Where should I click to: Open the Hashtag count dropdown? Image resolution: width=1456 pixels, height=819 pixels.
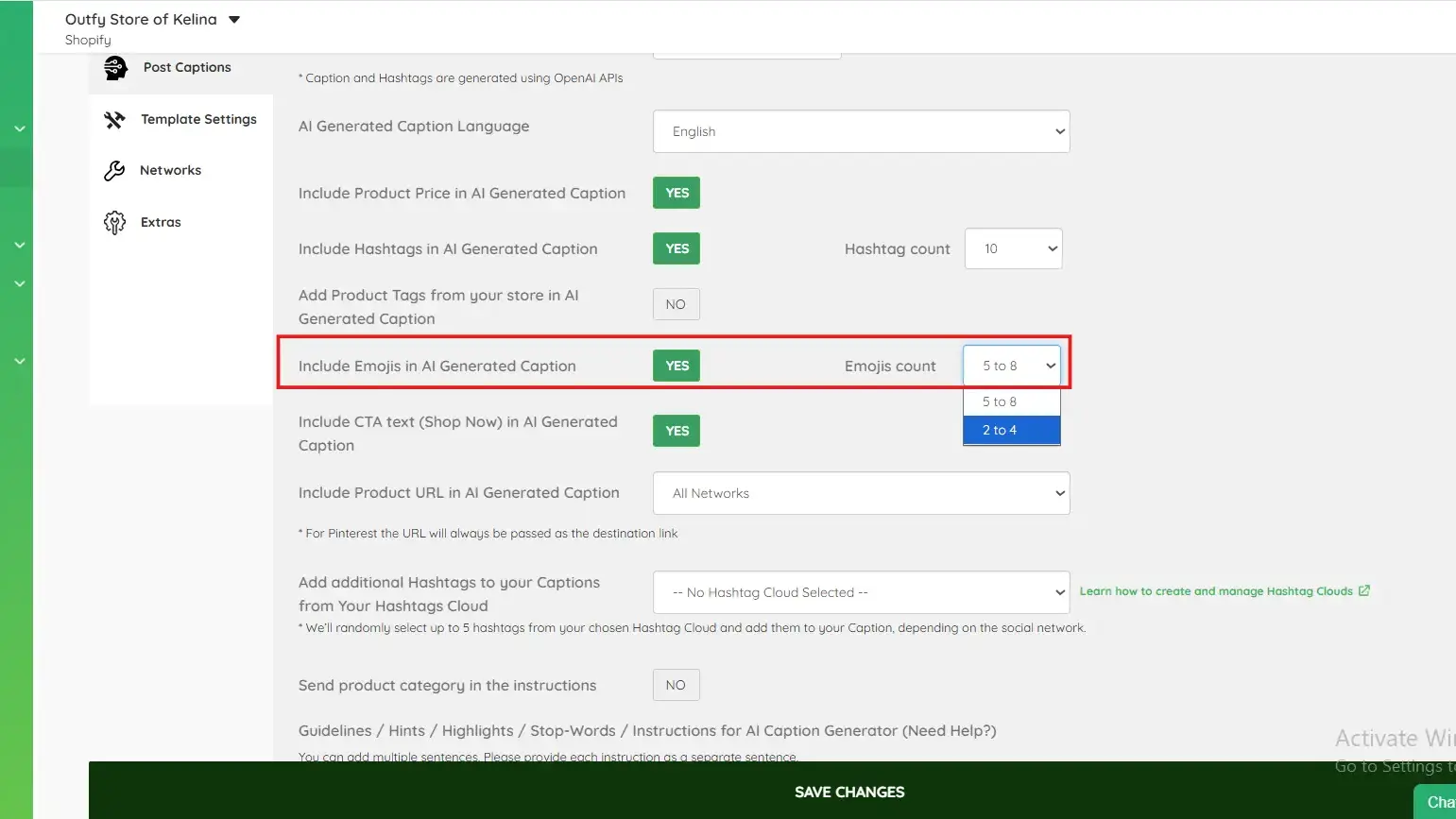[1014, 248]
